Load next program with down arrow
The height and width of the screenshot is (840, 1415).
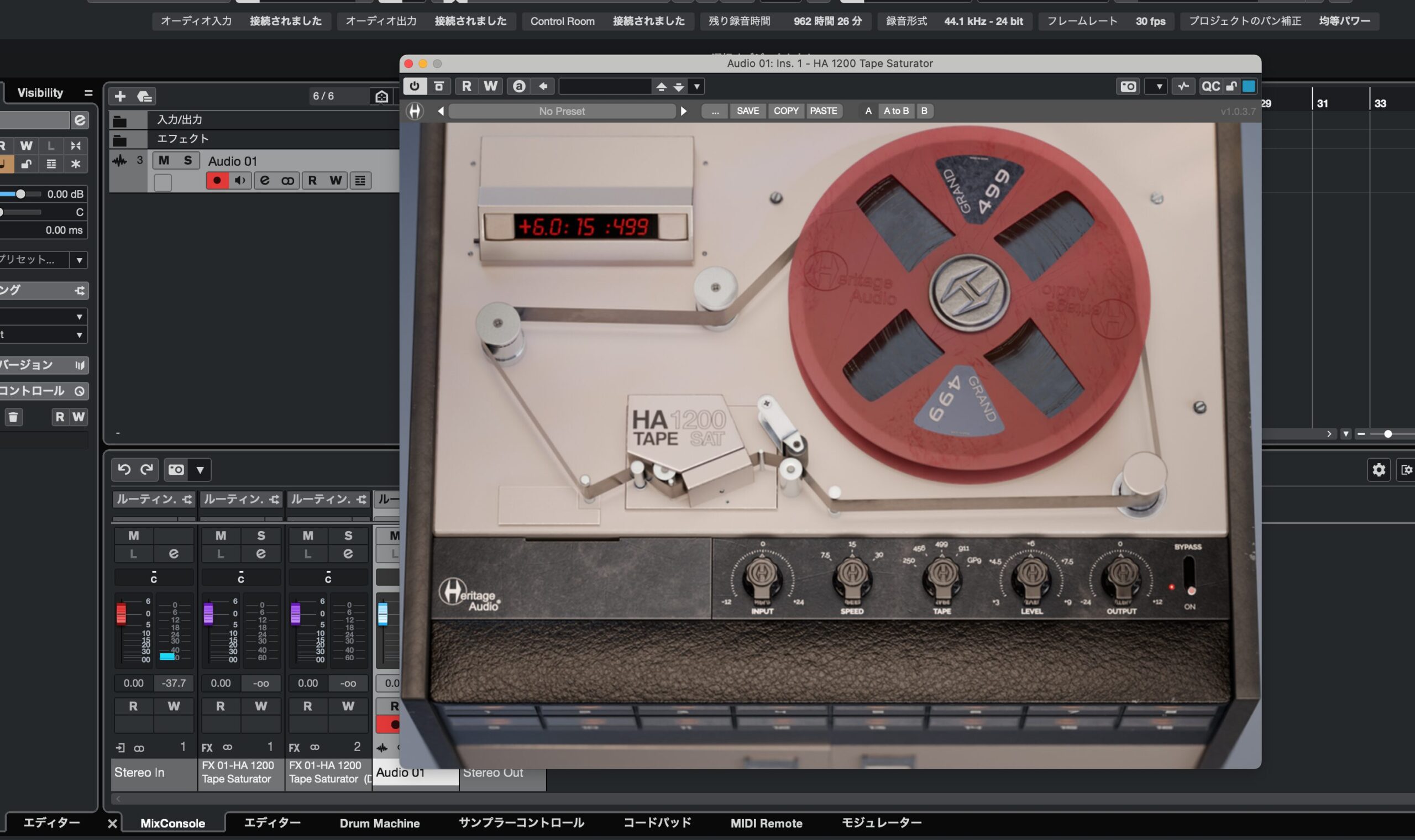coord(679,87)
